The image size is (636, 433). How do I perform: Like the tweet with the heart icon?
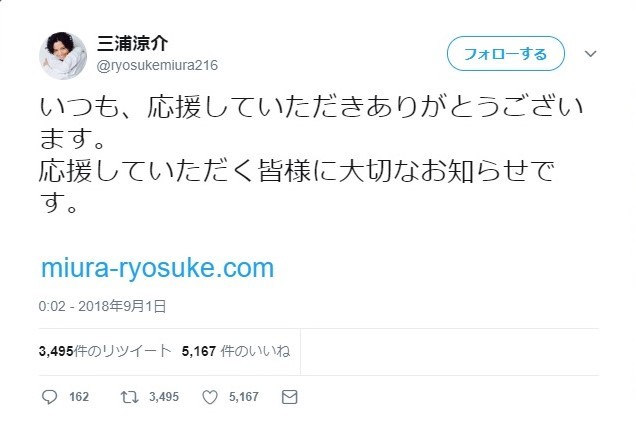(x=209, y=397)
